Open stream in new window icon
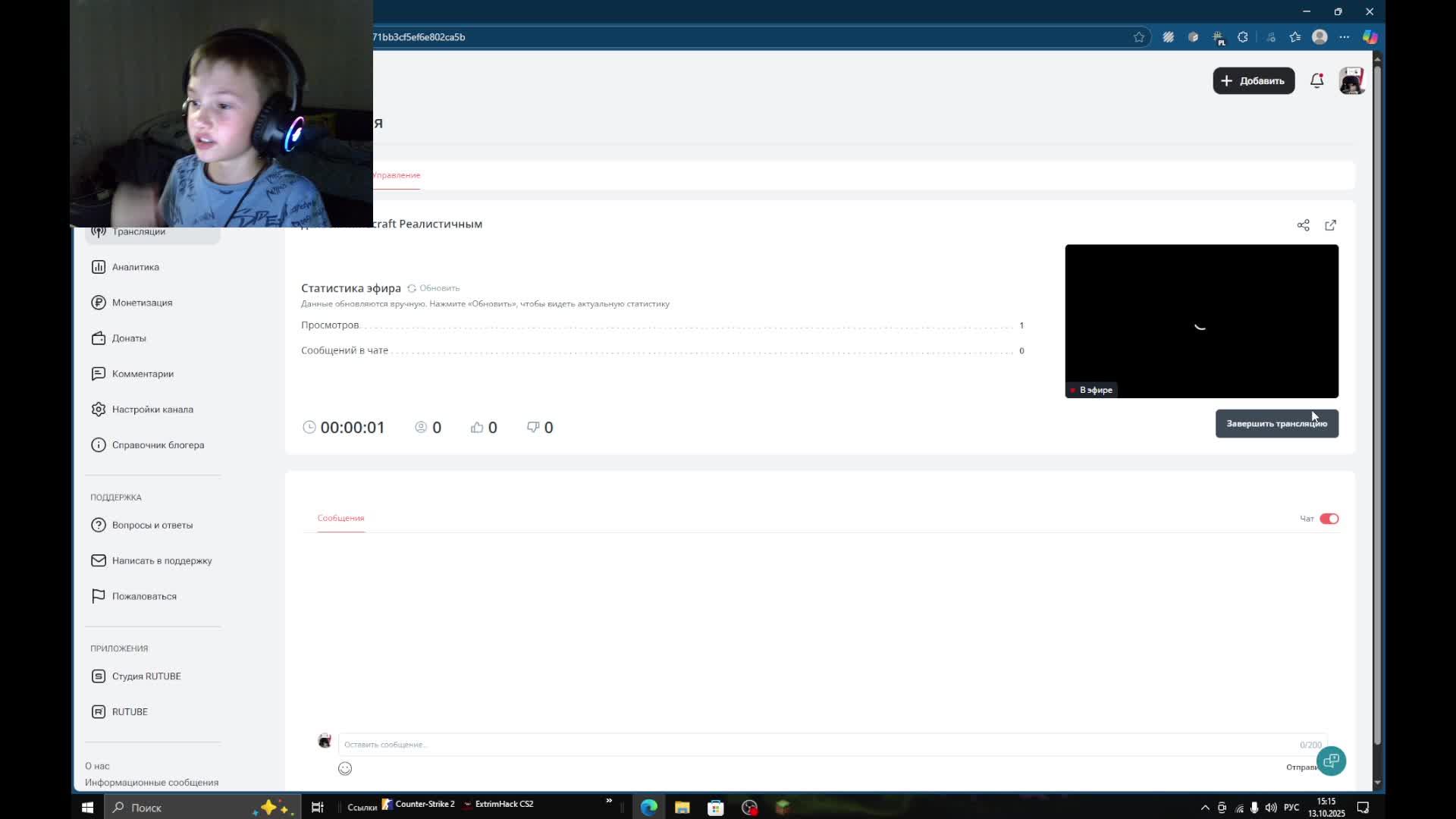The image size is (1456, 819). (x=1330, y=225)
